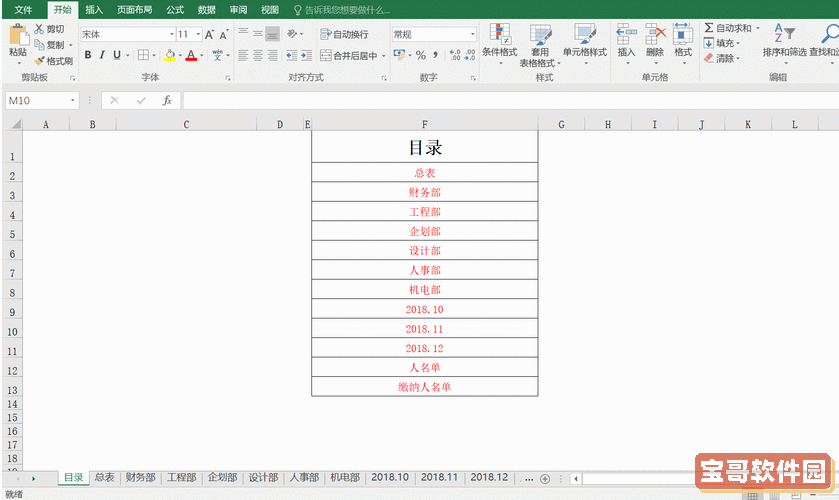Apply the red font color A
Screen dimensions: 839x500
tap(190, 55)
